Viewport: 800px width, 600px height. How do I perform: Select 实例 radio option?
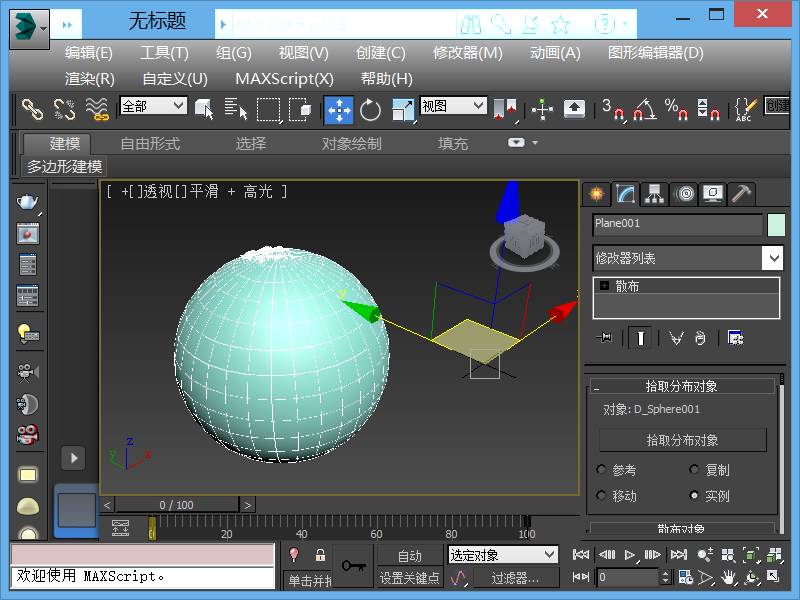point(694,495)
